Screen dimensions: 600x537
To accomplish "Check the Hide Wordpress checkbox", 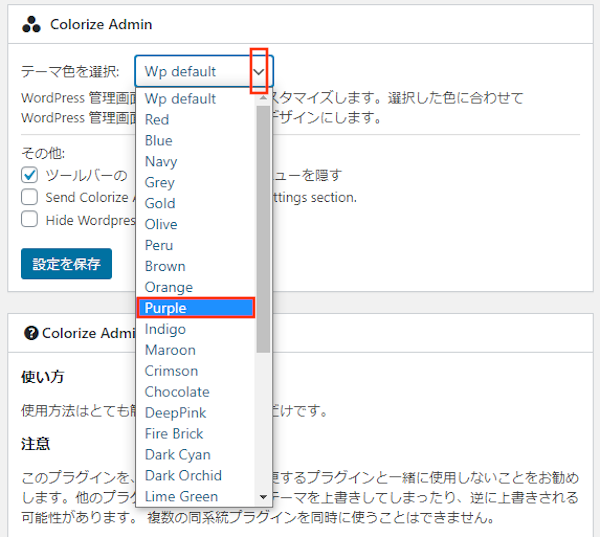I will 29,219.
